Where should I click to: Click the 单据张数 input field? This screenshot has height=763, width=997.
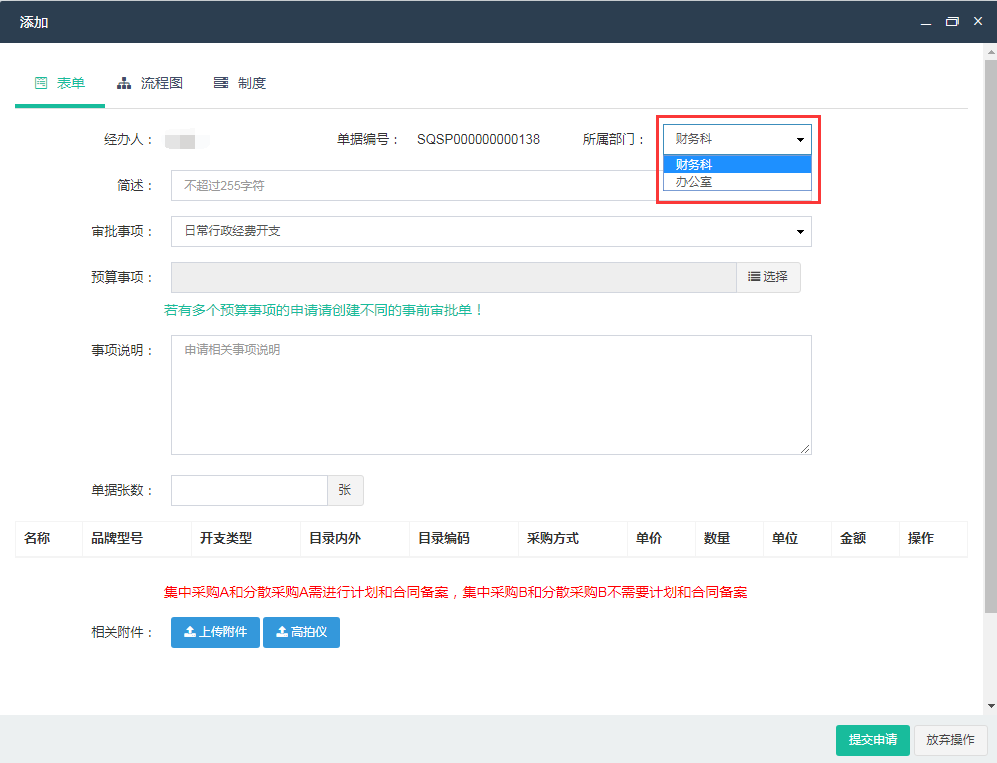coord(249,490)
